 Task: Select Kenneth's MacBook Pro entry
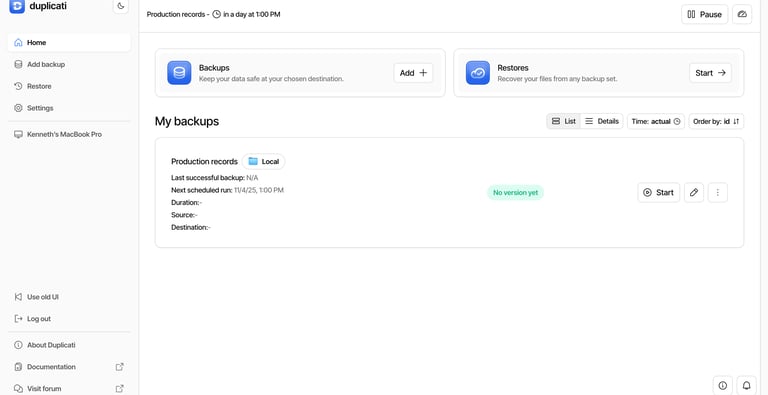pyautogui.click(x=69, y=134)
